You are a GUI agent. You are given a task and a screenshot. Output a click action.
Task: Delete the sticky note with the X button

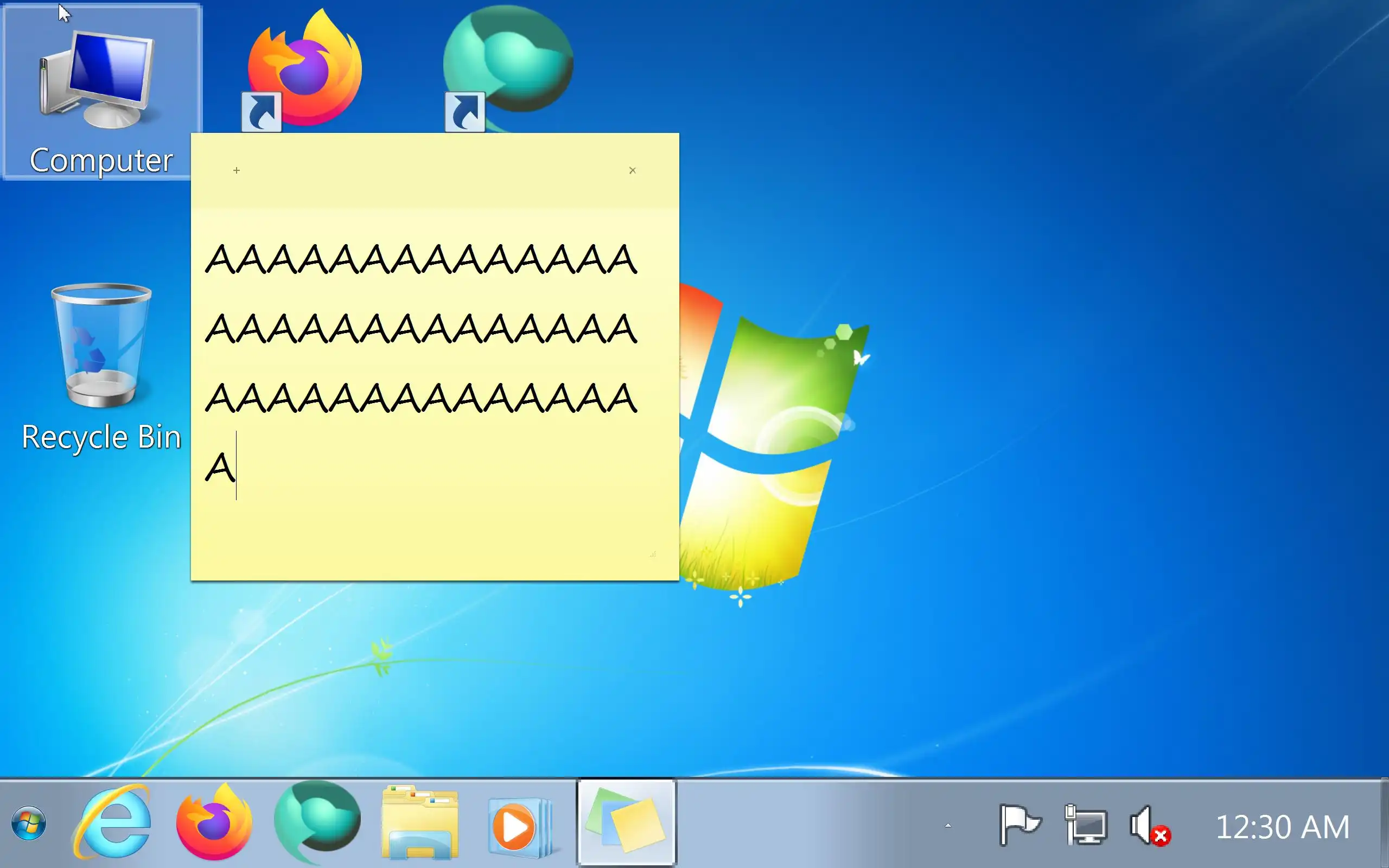pos(632,170)
